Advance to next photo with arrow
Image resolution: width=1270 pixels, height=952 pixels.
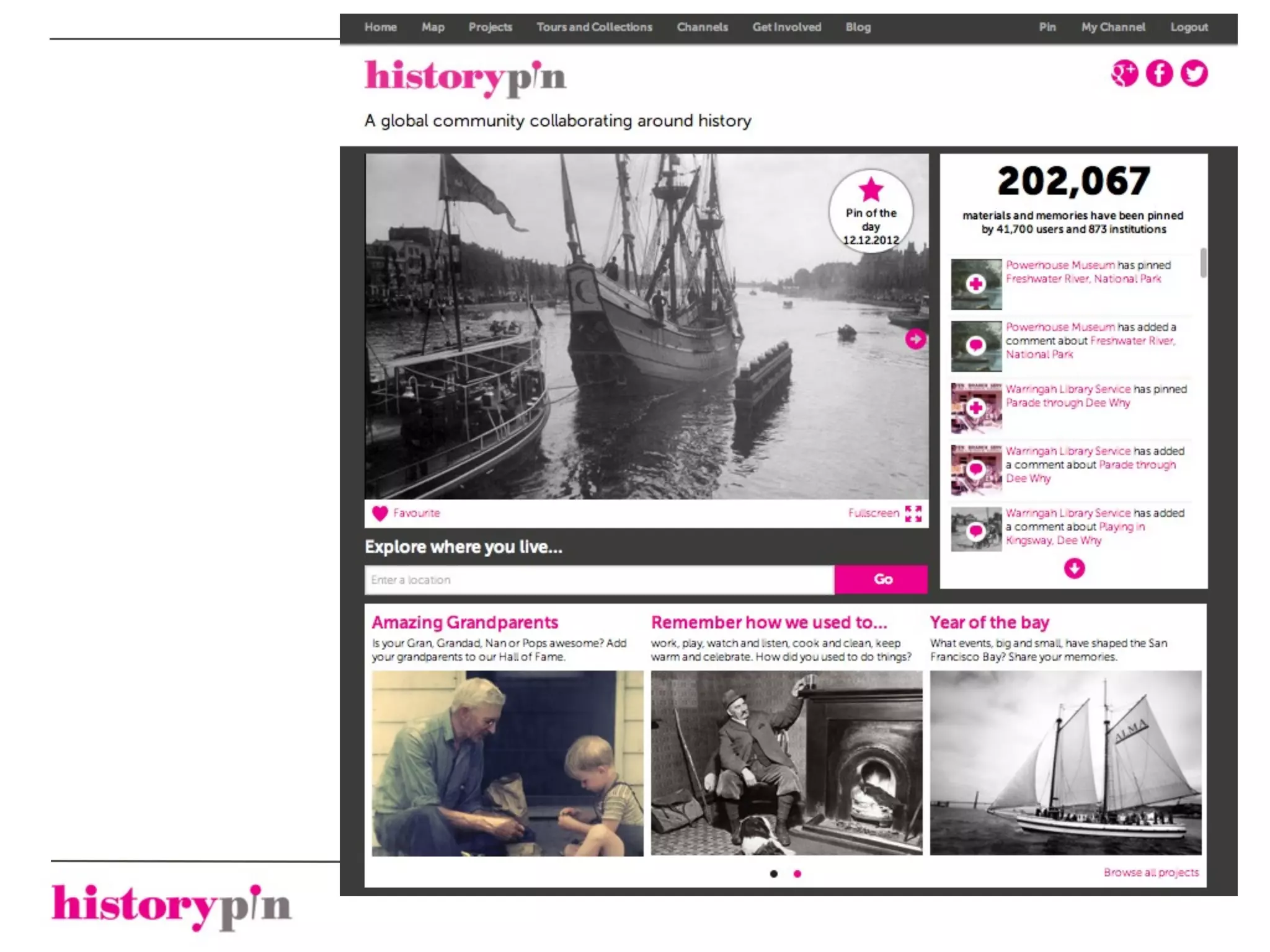point(915,339)
